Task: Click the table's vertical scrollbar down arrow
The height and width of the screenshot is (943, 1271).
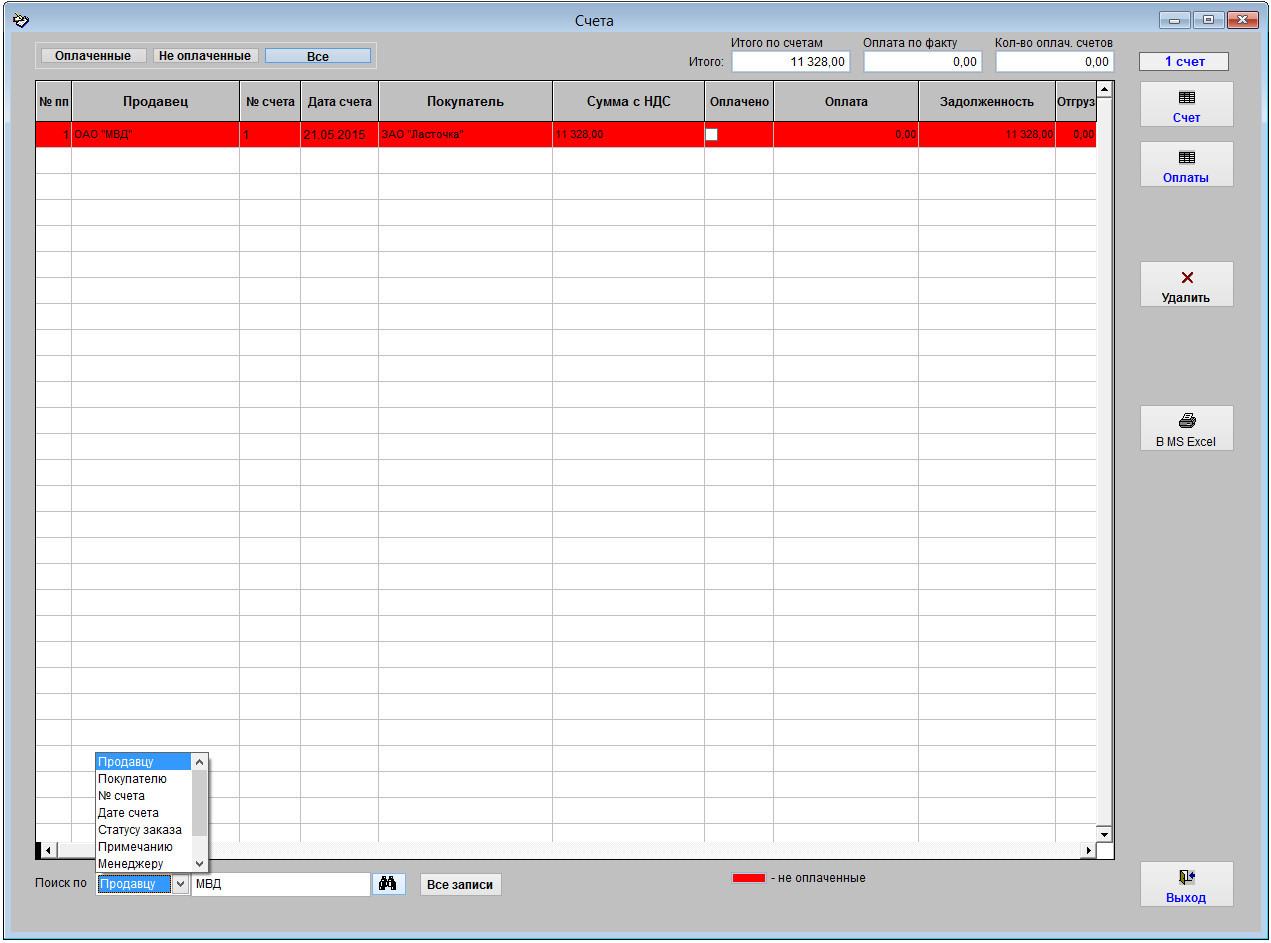Action: [1104, 834]
